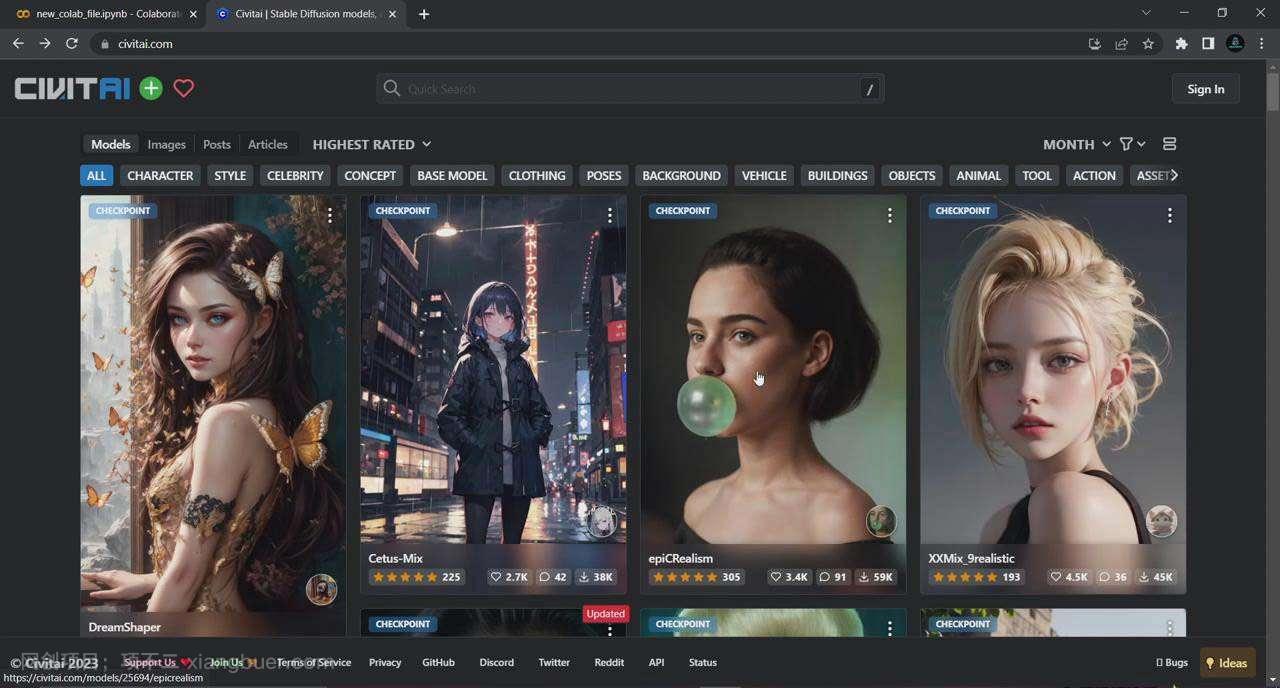Click the green plus upload icon
1280x688 pixels.
151,88
